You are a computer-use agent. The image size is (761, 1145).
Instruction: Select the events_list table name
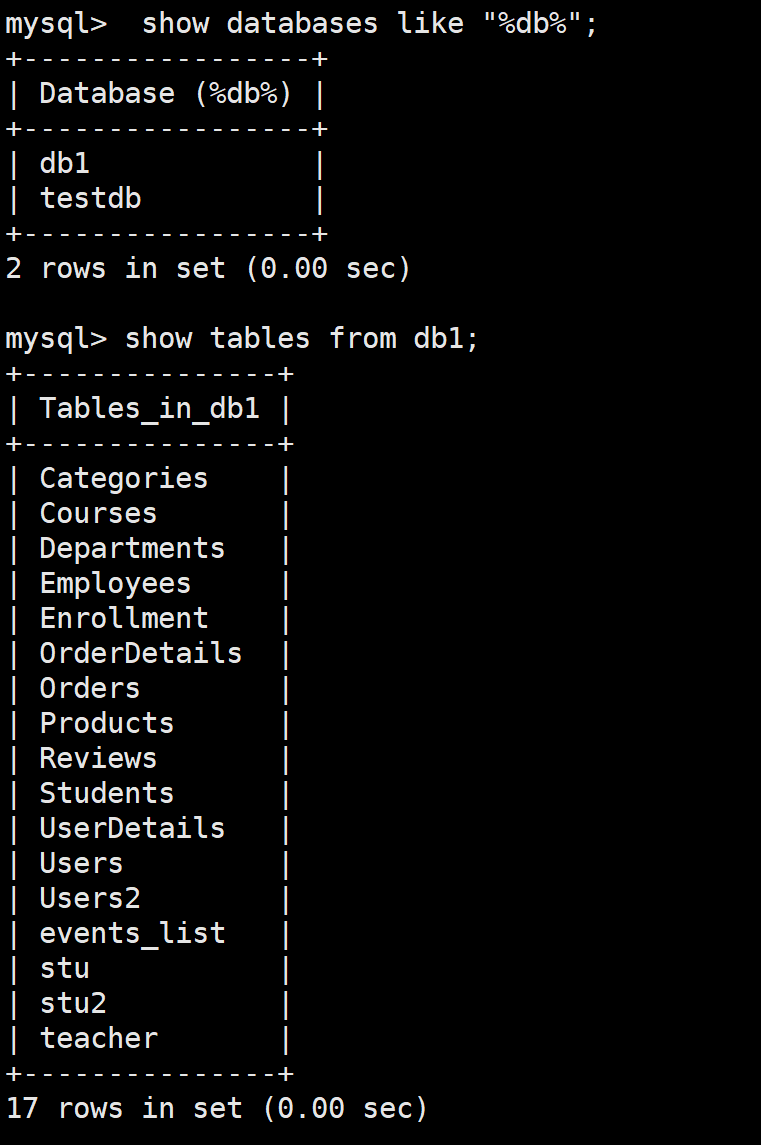coord(132,933)
